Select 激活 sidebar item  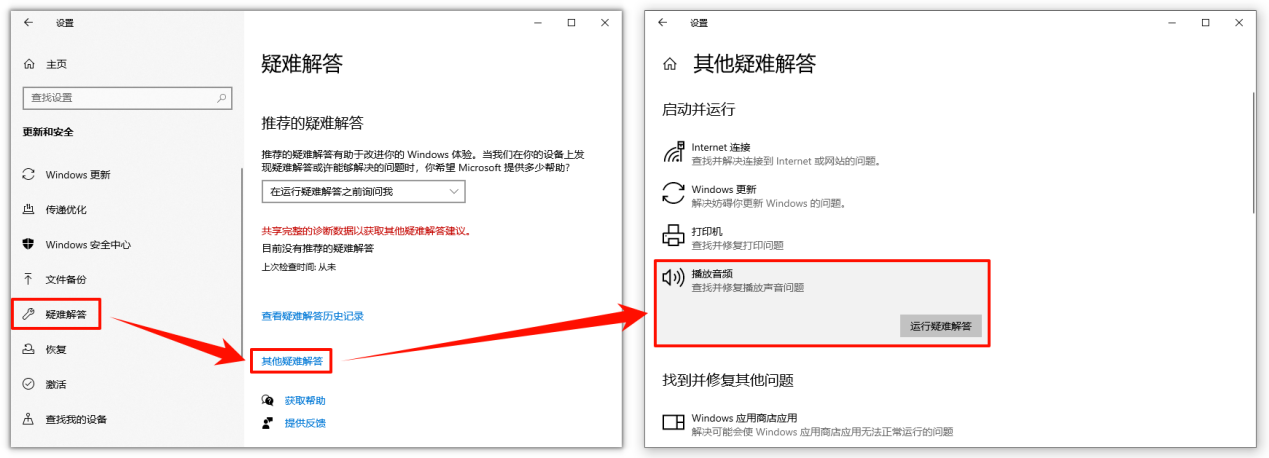coord(56,384)
